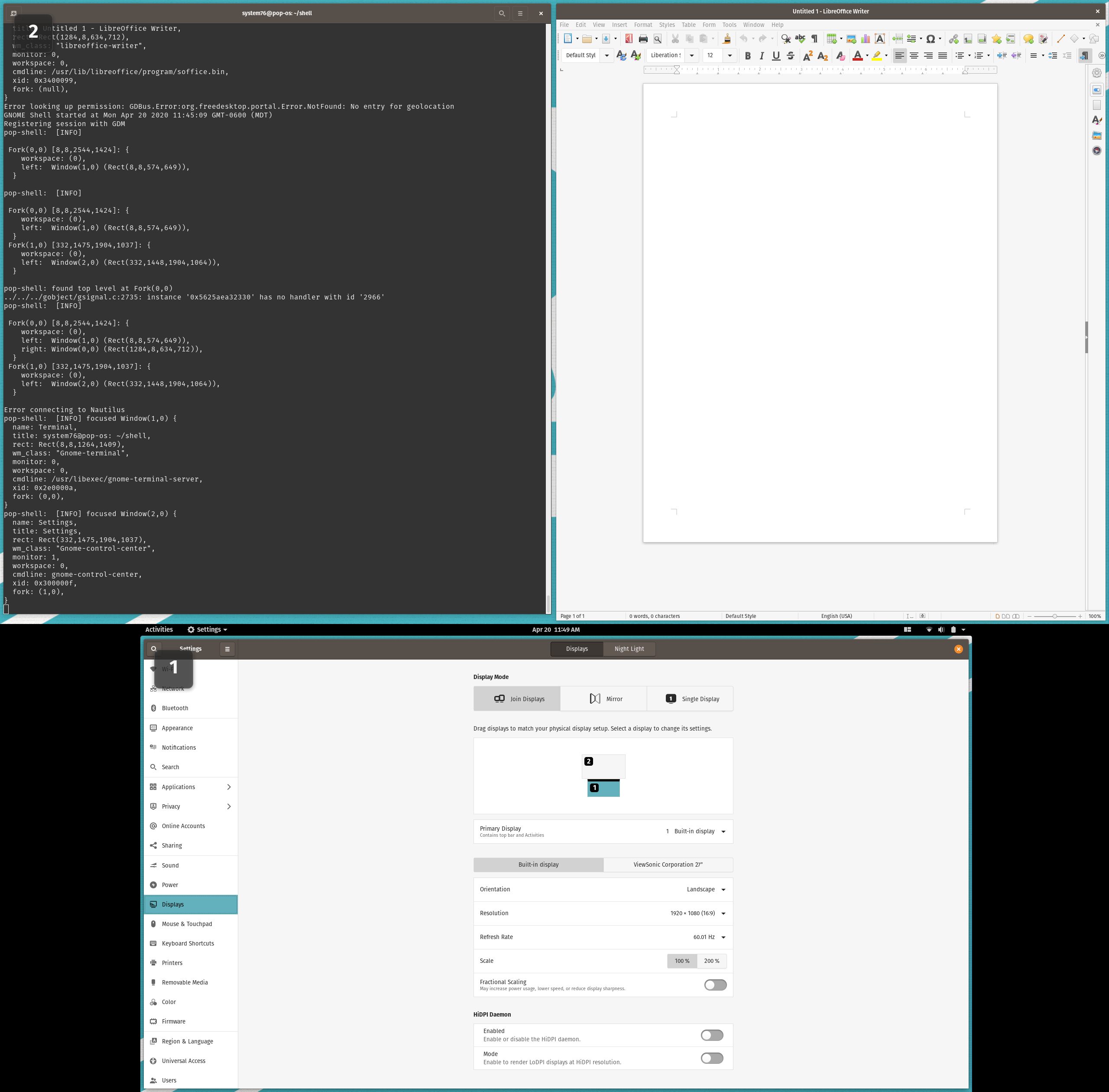This screenshot has height=1092, width=1109.
Task: Expand font name Liberation dropdown arrow
Action: pos(691,55)
